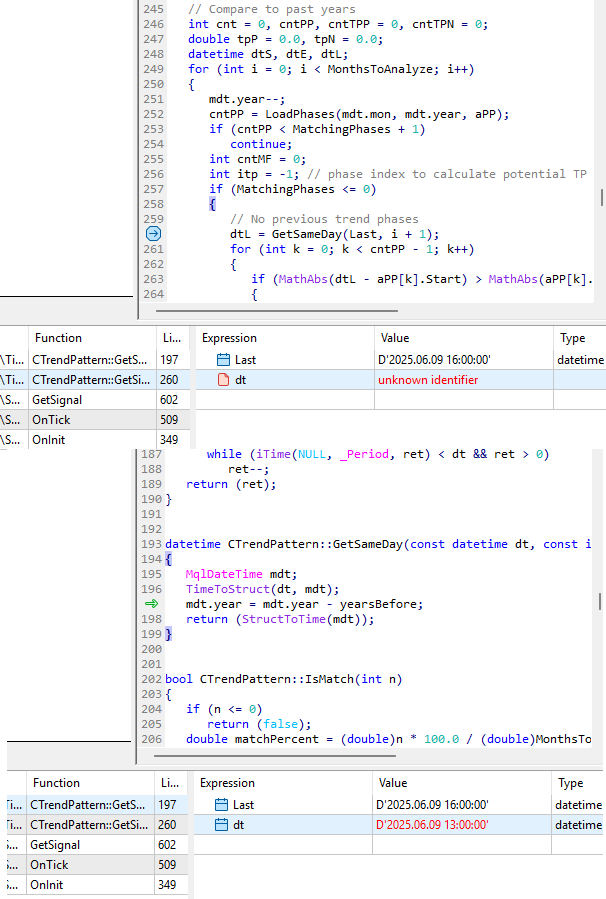The height and width of the screenshot is (899, 606).
Task: Select the GetSignal 602 row in the upper call stack
Action: pyautogui.click(x=95, y=400)
